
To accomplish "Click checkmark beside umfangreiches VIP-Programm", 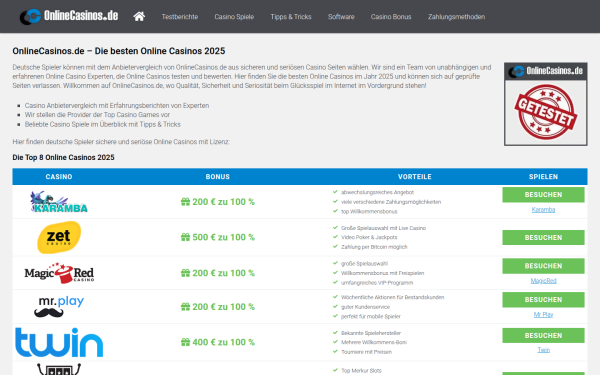I will tap(335, 282).
